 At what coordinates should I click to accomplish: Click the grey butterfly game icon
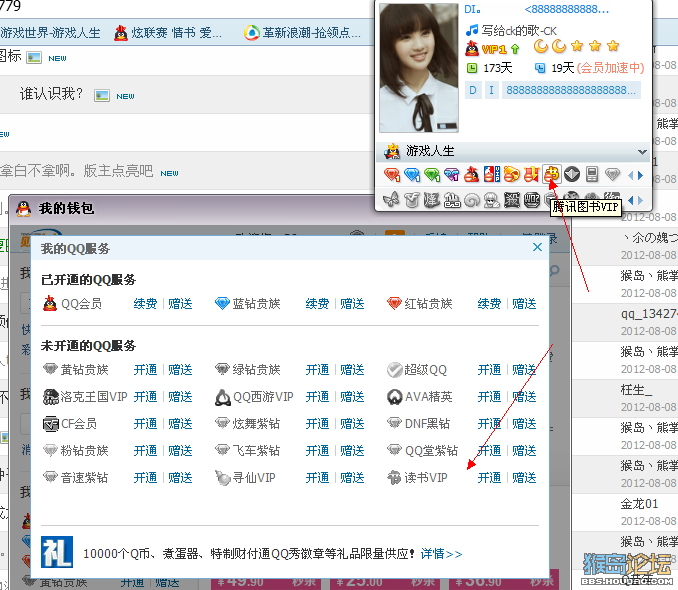click(392, 200)
